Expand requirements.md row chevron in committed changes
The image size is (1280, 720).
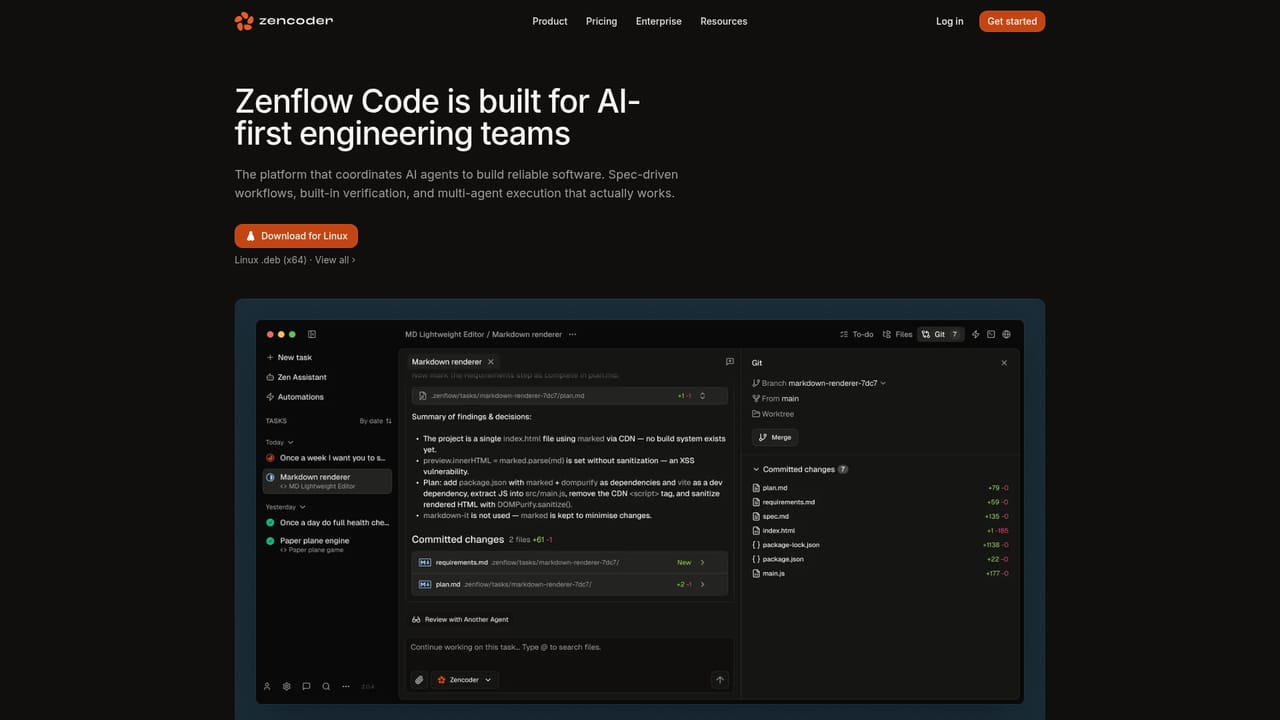coord(702,562)
